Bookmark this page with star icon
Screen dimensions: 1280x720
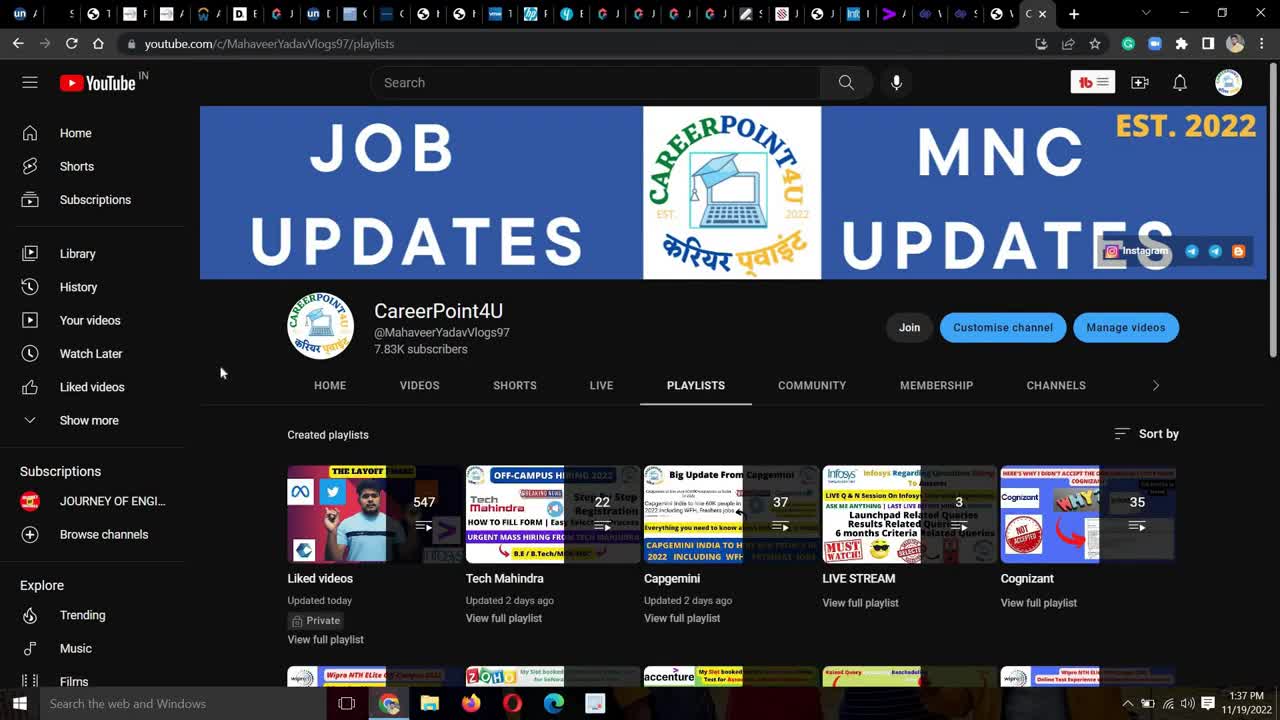coord(1095,44)
